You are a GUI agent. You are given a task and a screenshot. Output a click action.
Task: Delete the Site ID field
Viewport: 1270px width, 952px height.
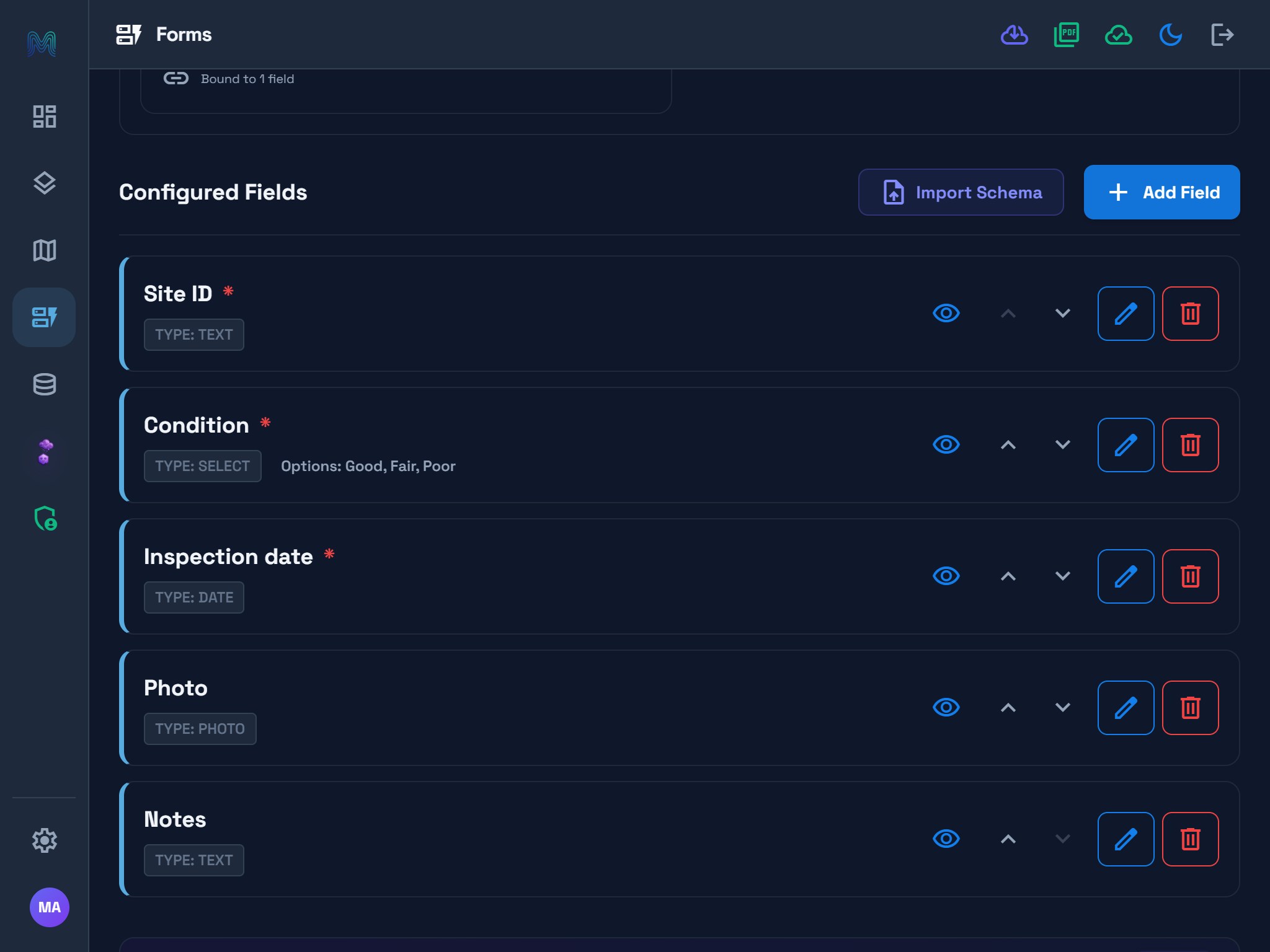pos(1191,314)
